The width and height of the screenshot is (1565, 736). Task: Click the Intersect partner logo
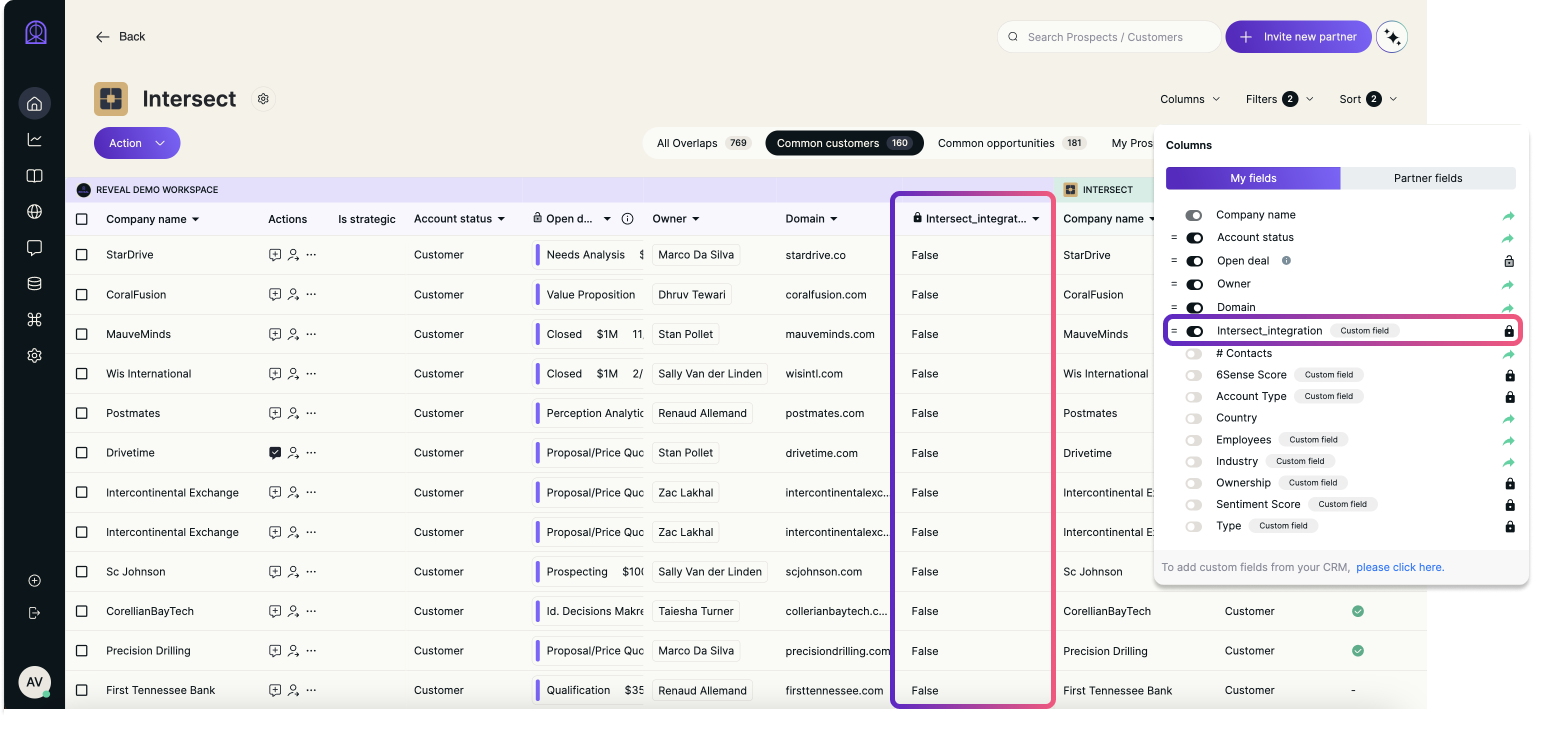[111, 99]
